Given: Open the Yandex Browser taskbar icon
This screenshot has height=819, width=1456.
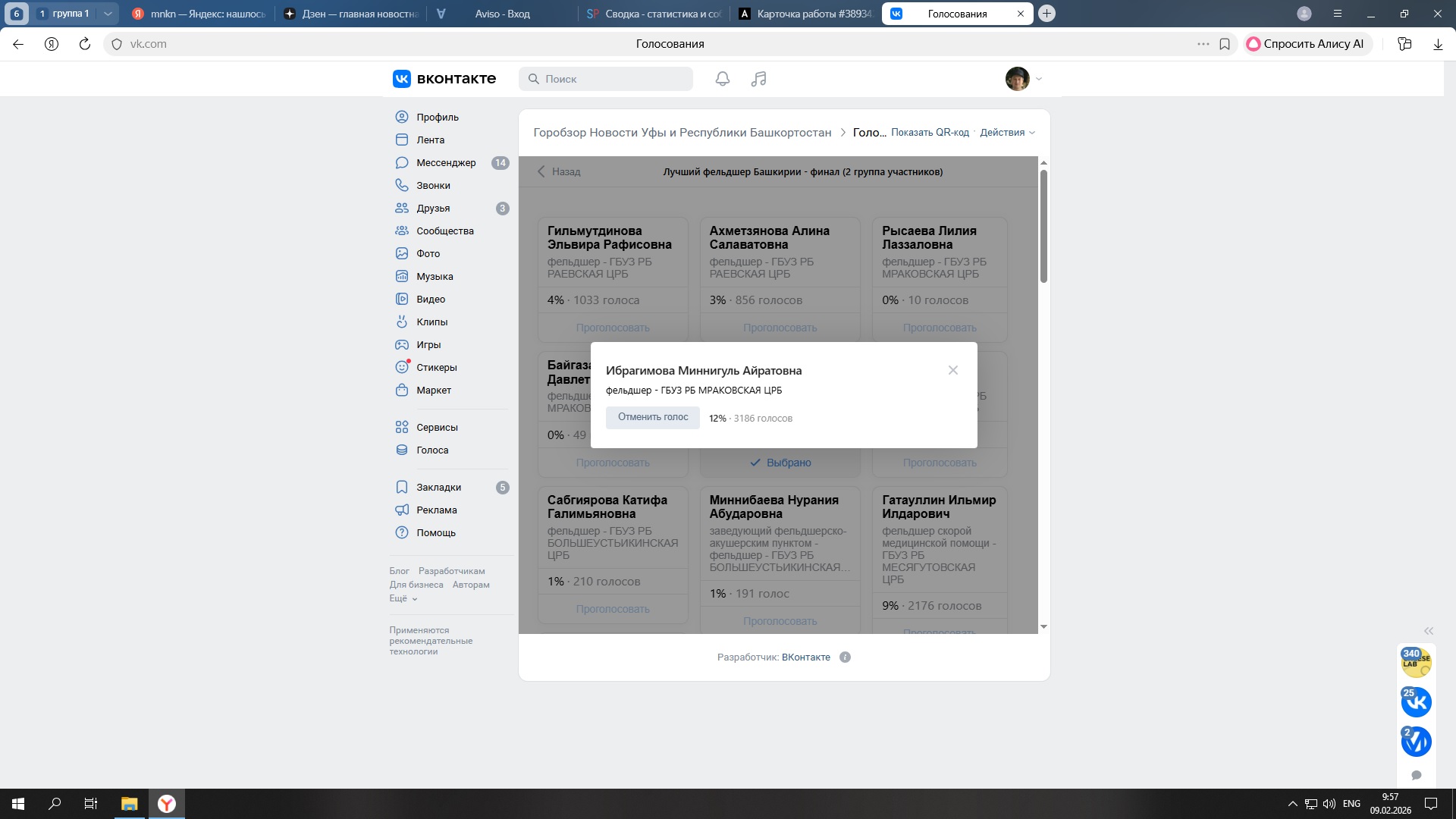Looking at the screenshot, I should [x=167, y=804].
